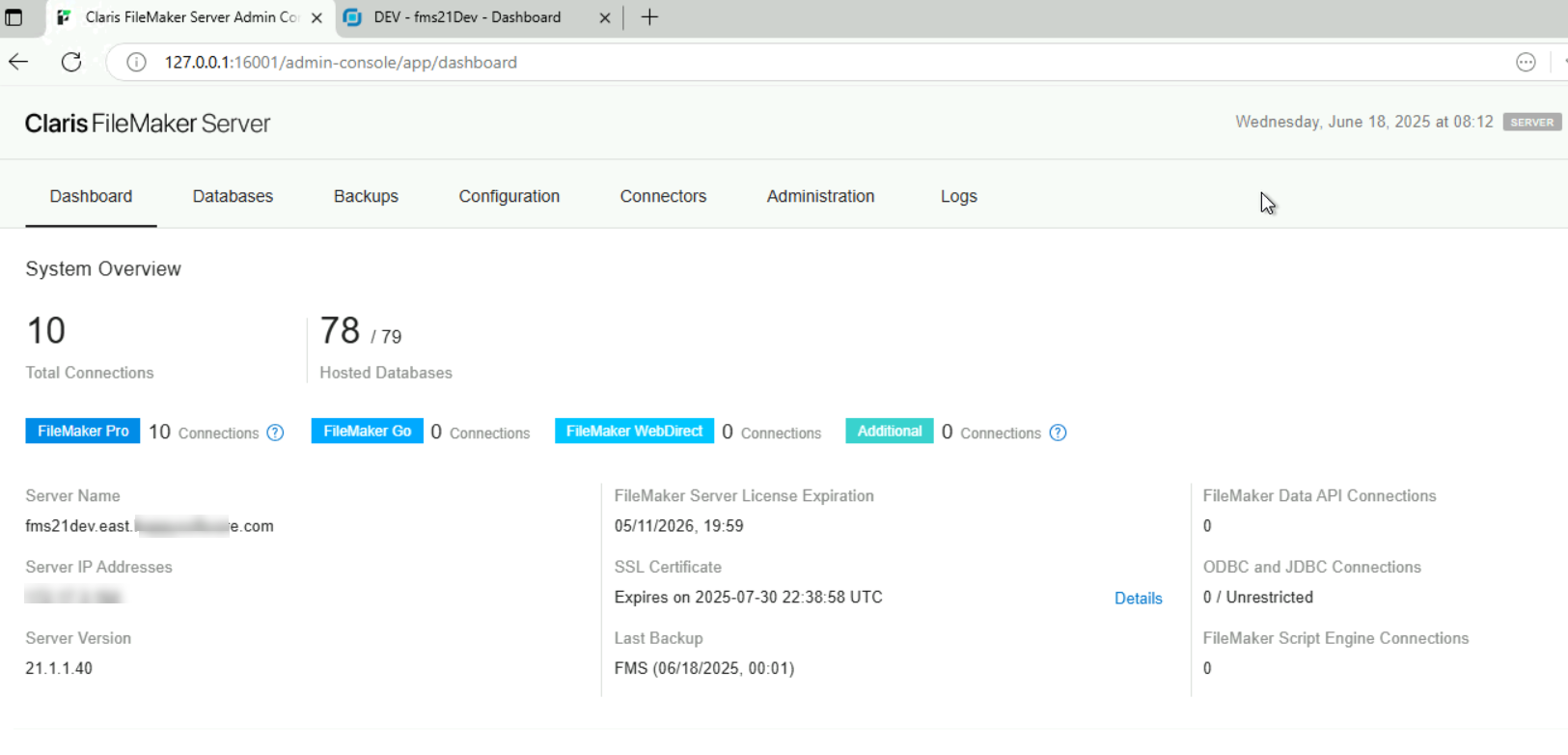1568x755 pixels.
Task: Click the SSL expiry text 2025-07-30 22:38:58 UTC
Action: [788, 598]
